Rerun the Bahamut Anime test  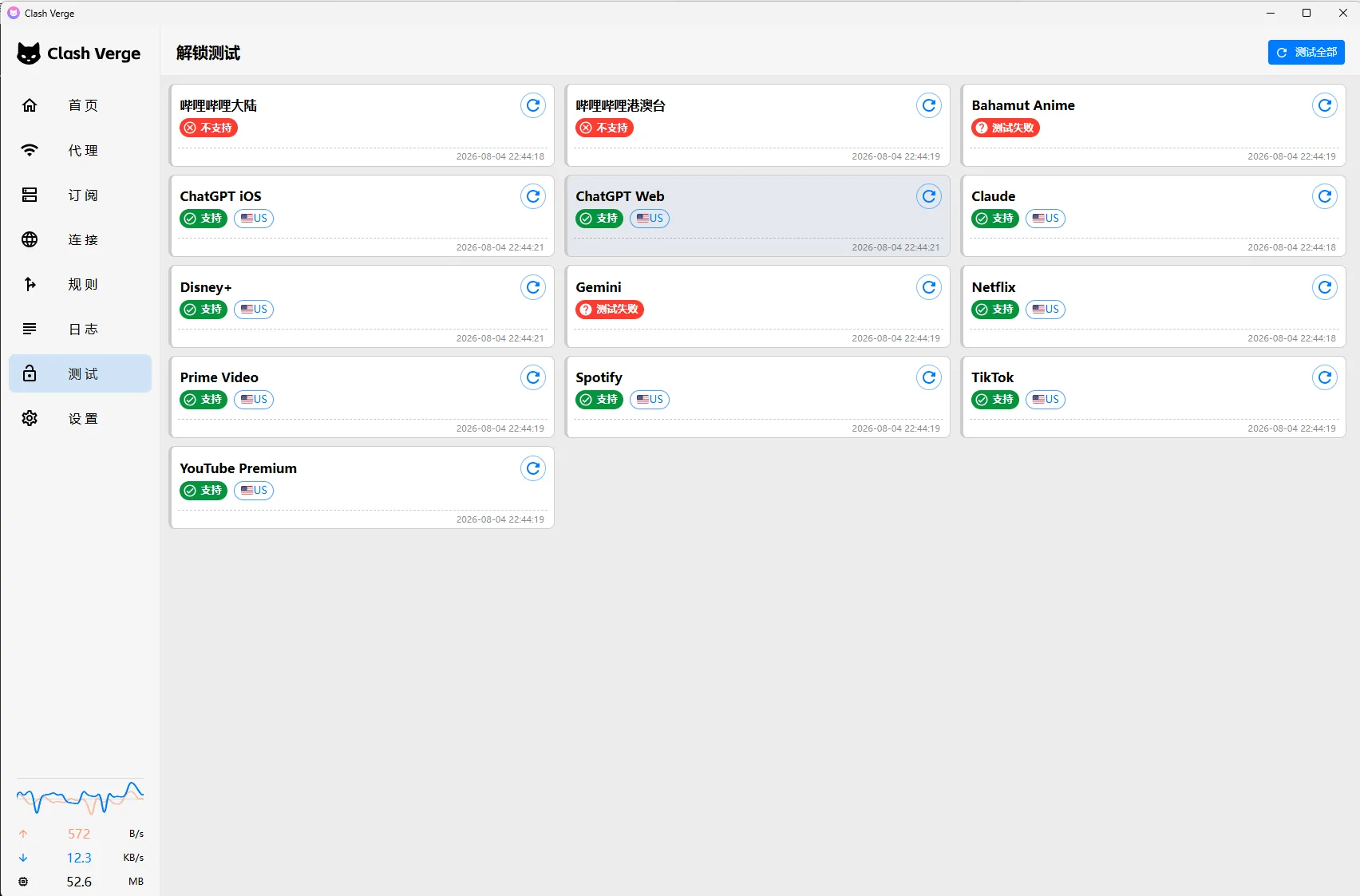click(x=1324, y=105)
